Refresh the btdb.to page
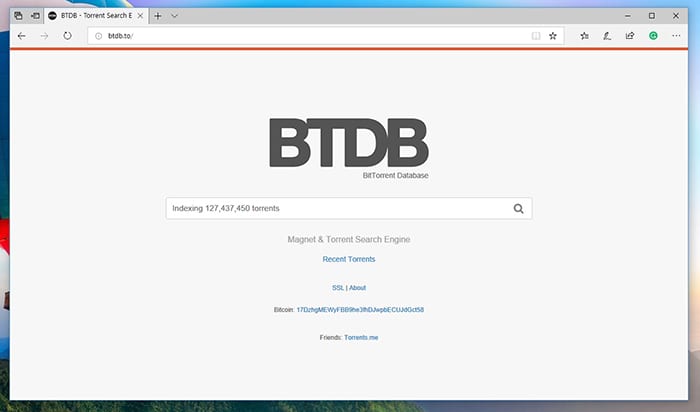The height and width of the screenshot is (412, 700). tap(67, 36)
